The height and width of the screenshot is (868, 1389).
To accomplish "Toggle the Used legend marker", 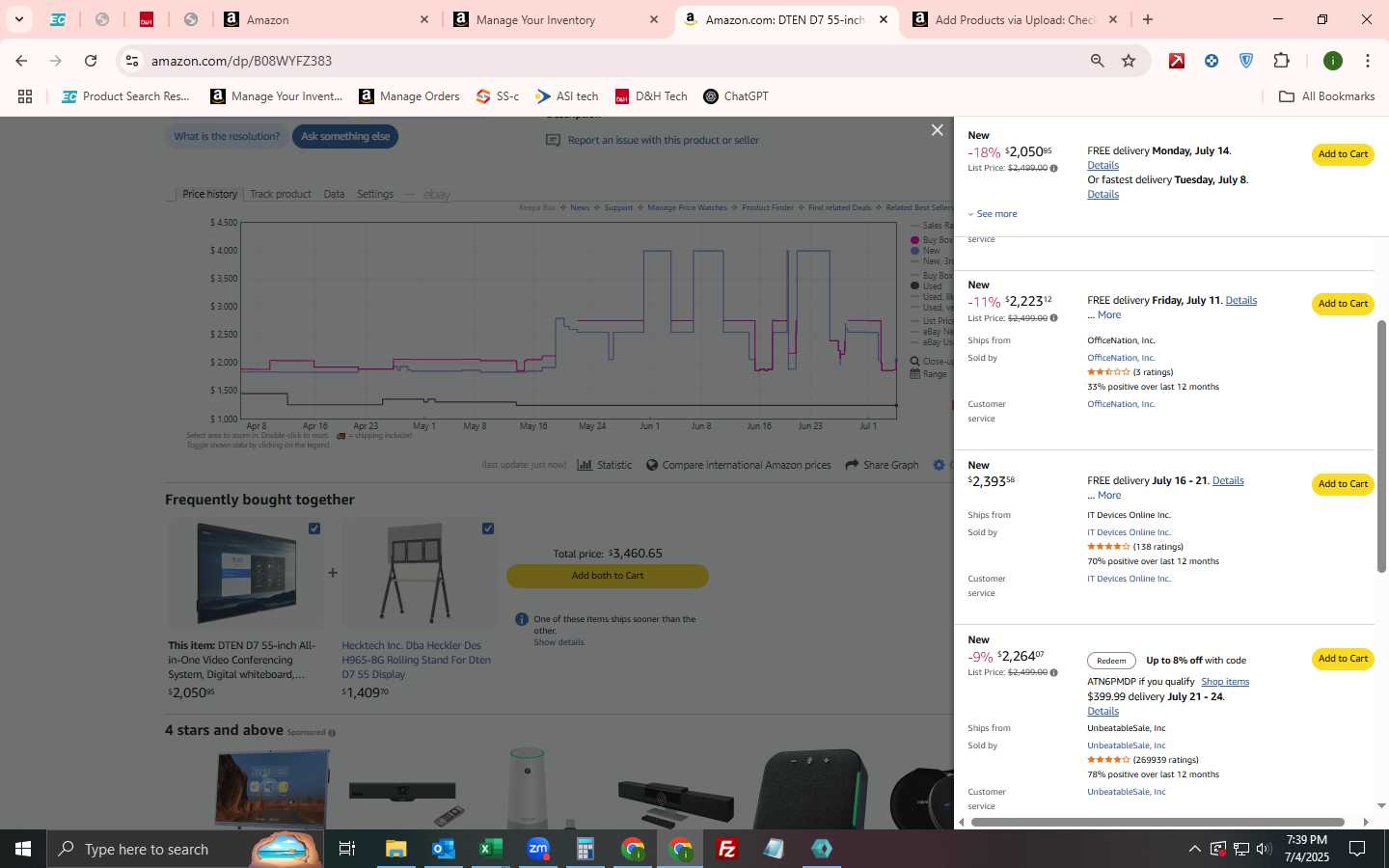I will [915, 285].
